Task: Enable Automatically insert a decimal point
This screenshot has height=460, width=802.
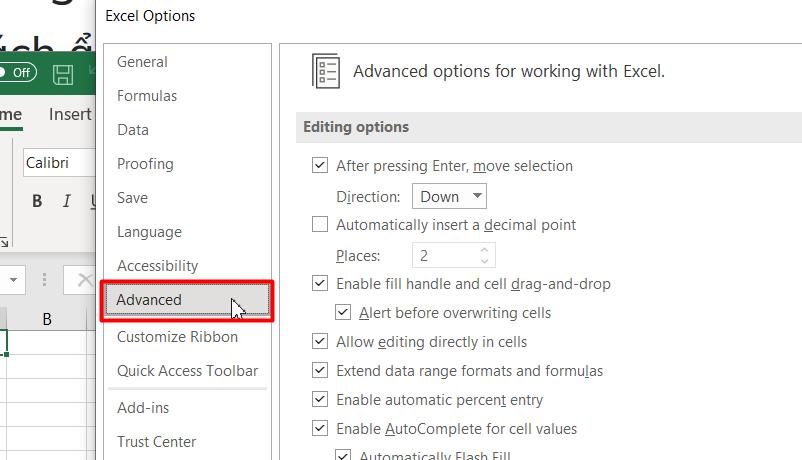Action: click(320, 225)
